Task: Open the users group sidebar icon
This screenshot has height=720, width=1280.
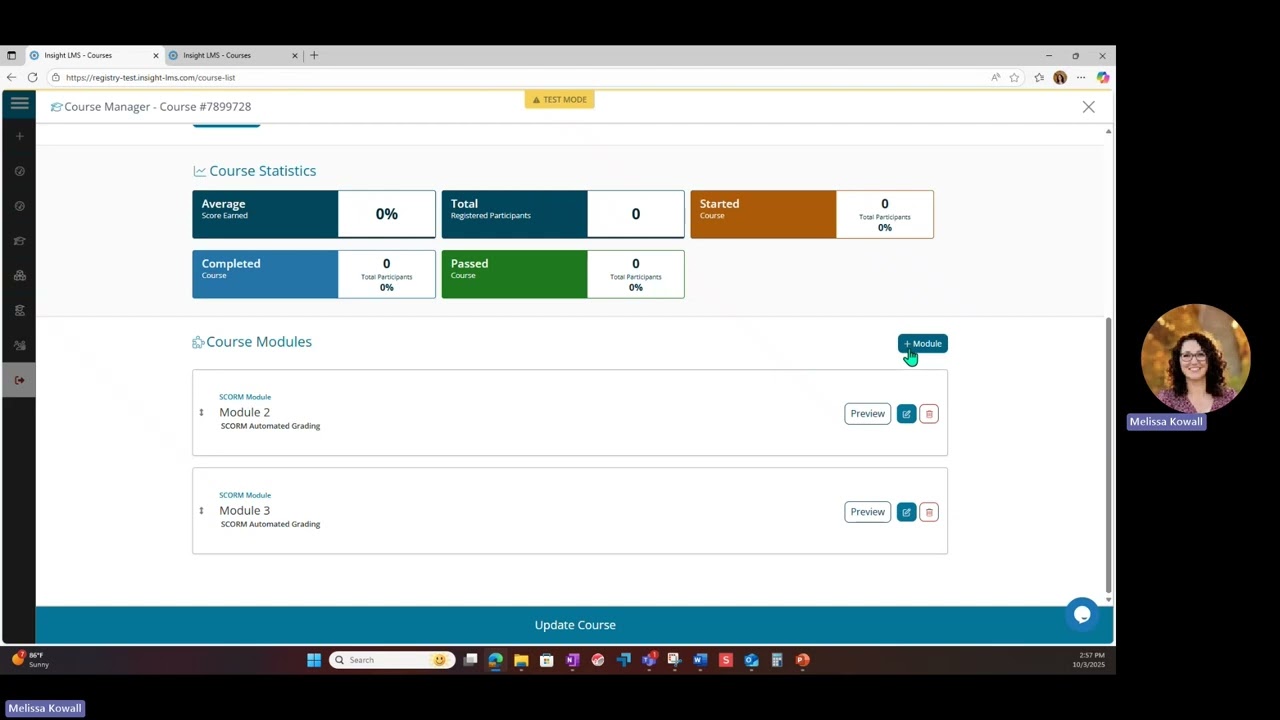Action: point(19,346)
